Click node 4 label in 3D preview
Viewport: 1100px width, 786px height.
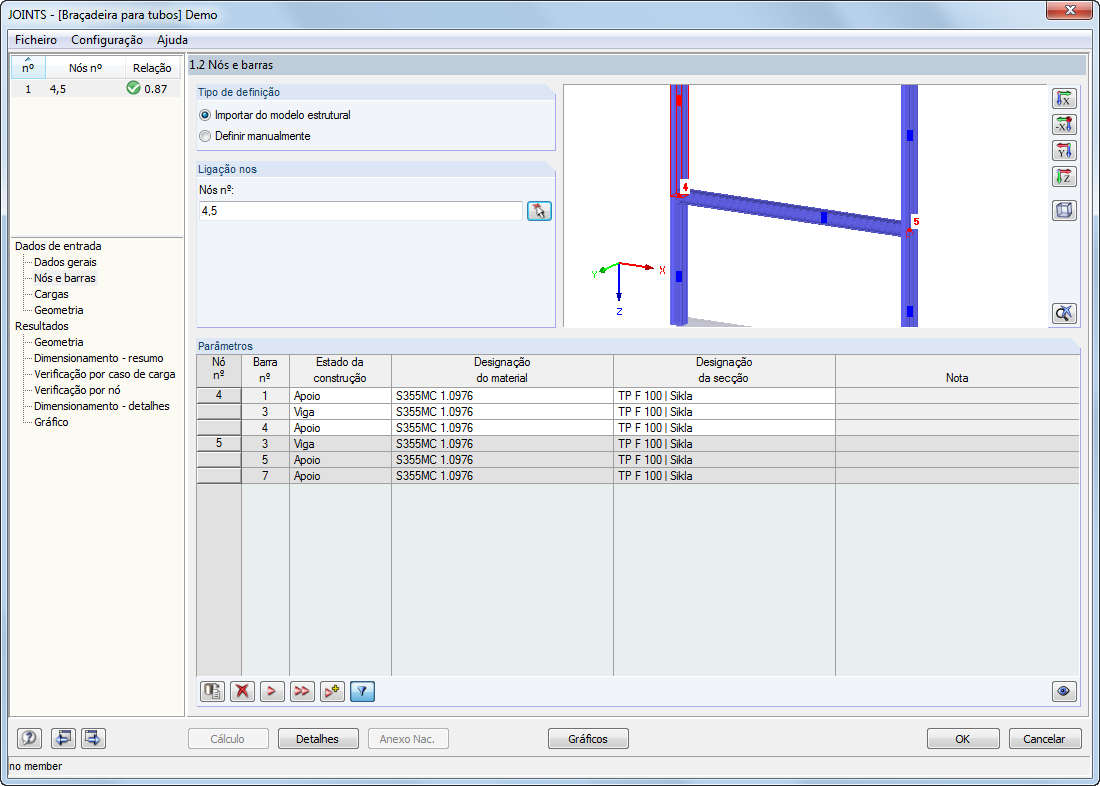[685, 187]
